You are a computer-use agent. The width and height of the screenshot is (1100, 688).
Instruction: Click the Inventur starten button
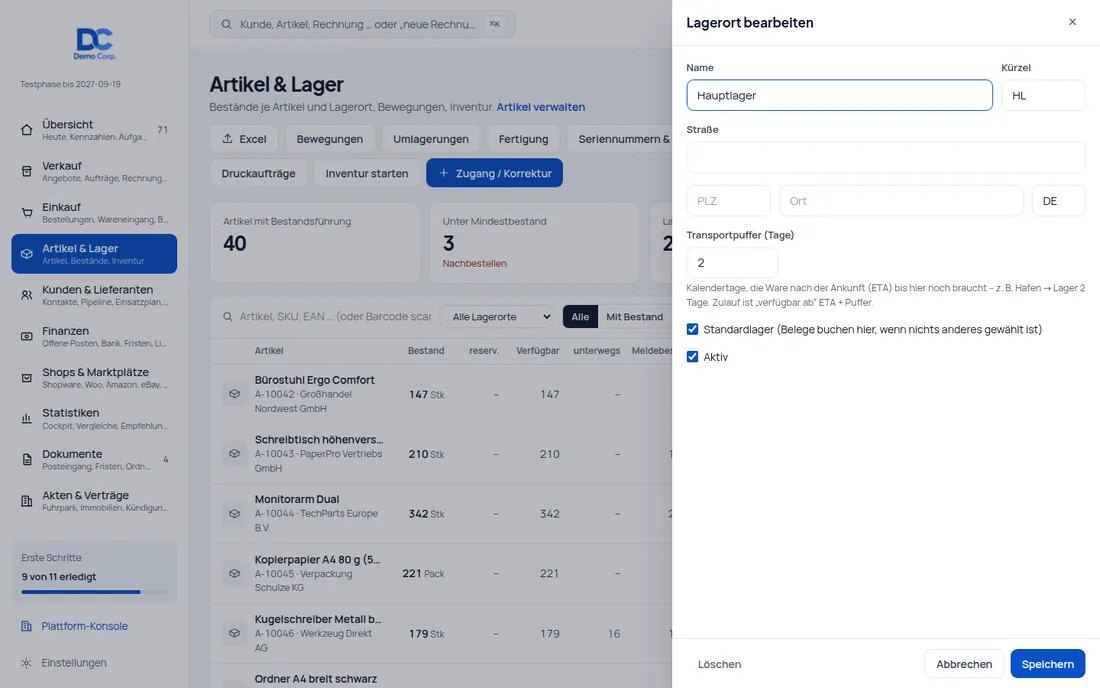366,173
